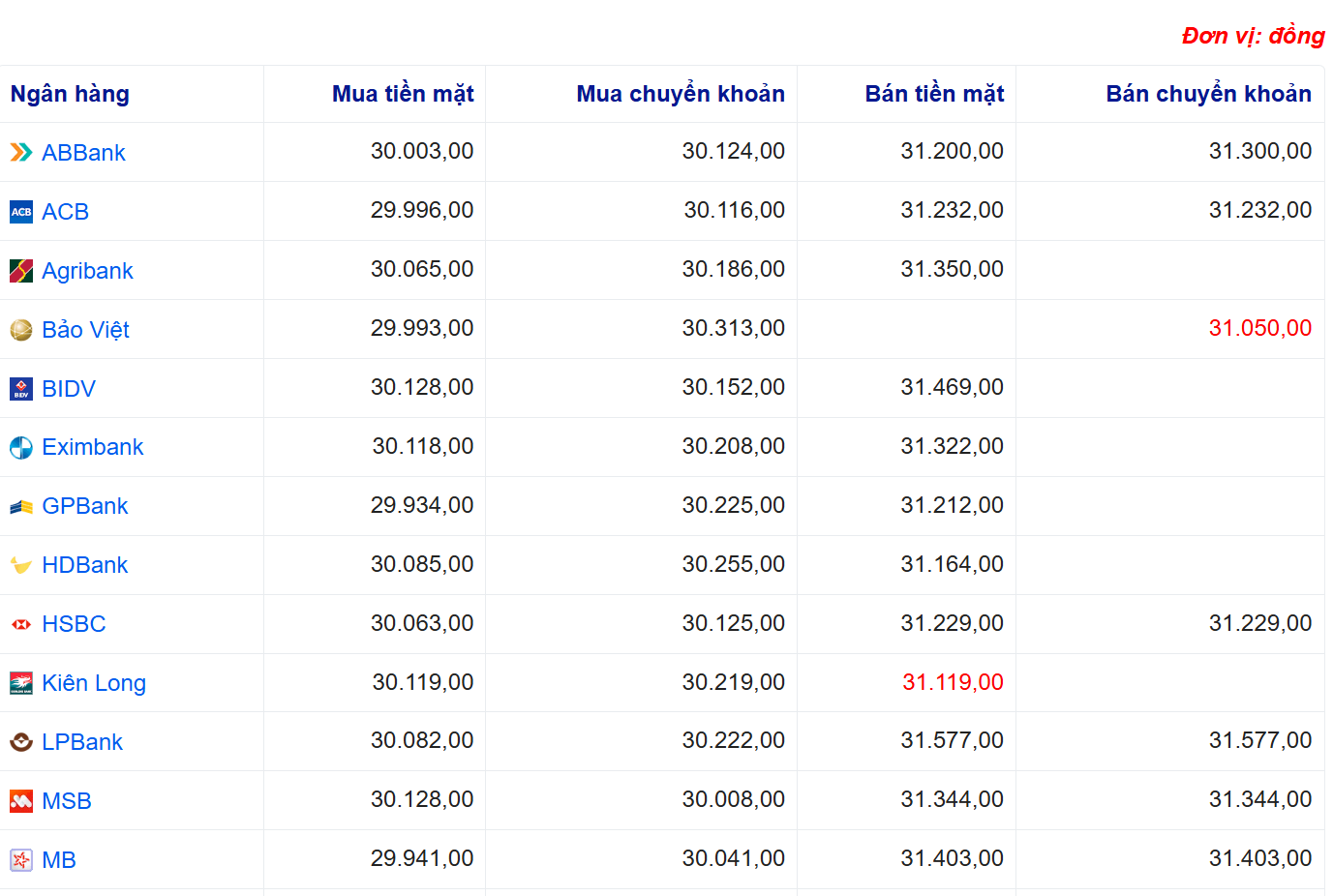
Task: Click the Ngân hàng column header
Action: click(70, 94)
